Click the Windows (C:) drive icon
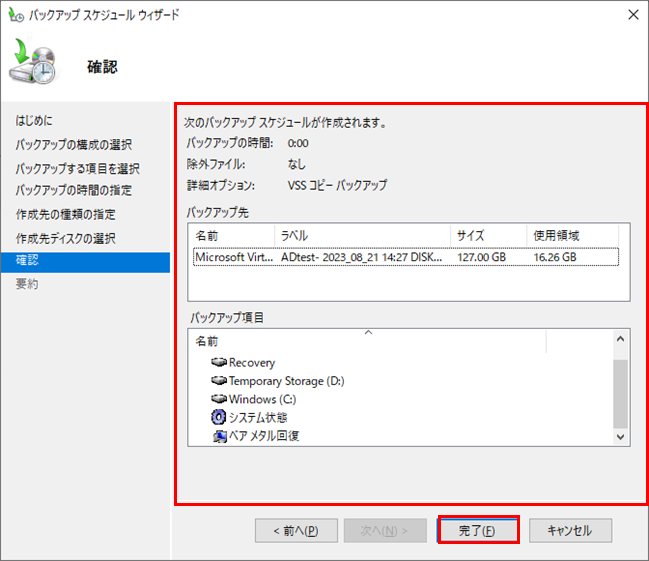 [219, 399]
